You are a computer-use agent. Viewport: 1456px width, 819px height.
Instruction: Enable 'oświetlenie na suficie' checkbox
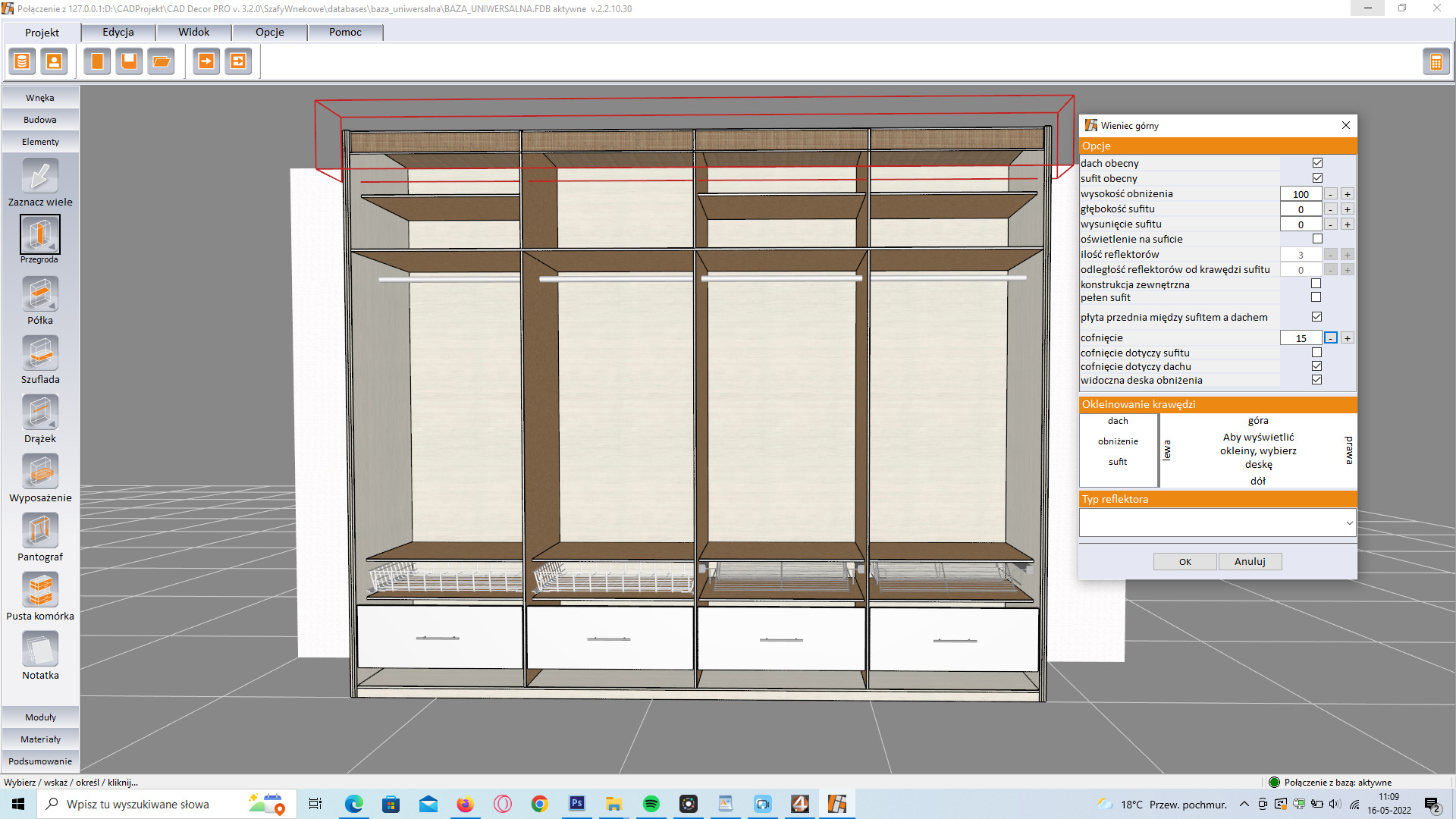1317,239
